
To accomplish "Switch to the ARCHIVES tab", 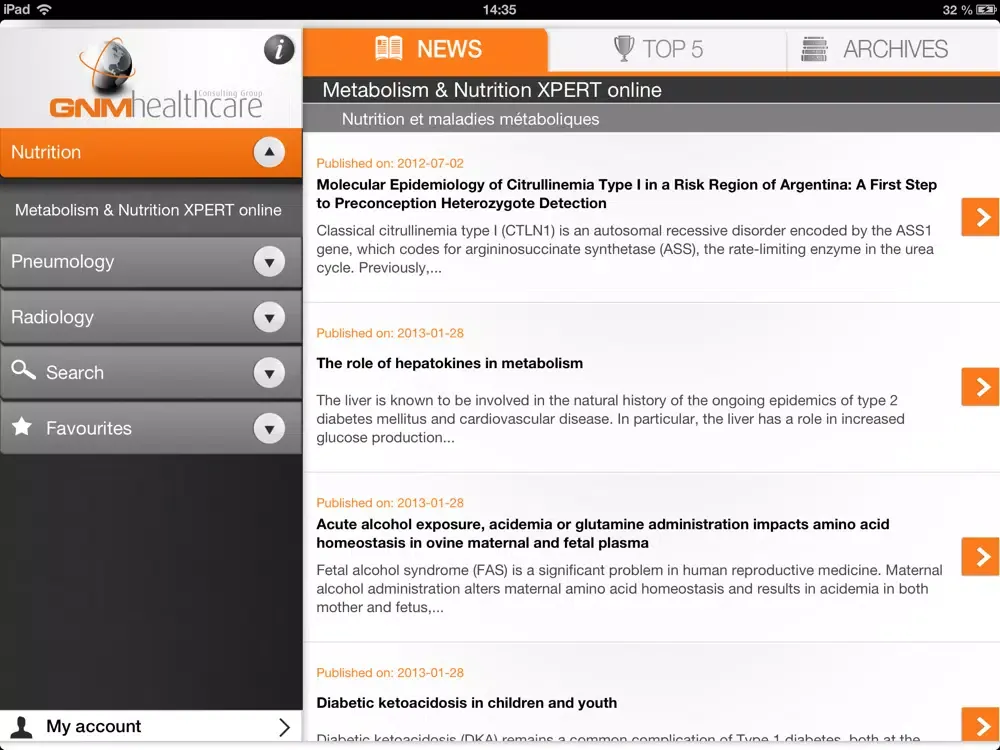I will tap(893, 49).
